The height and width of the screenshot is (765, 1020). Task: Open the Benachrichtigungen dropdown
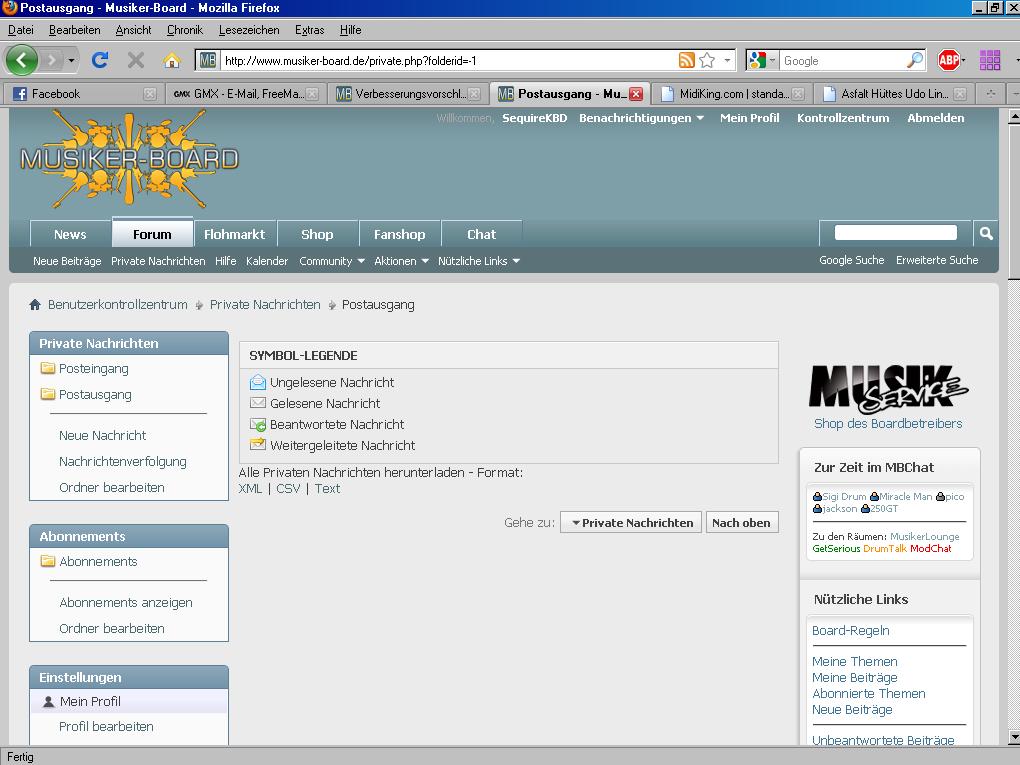pyautogui.click(x=641, y=118)
